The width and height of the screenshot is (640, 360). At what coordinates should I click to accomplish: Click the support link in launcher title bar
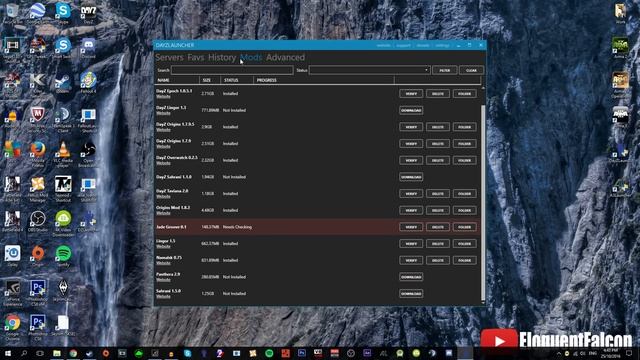[403, 45]
